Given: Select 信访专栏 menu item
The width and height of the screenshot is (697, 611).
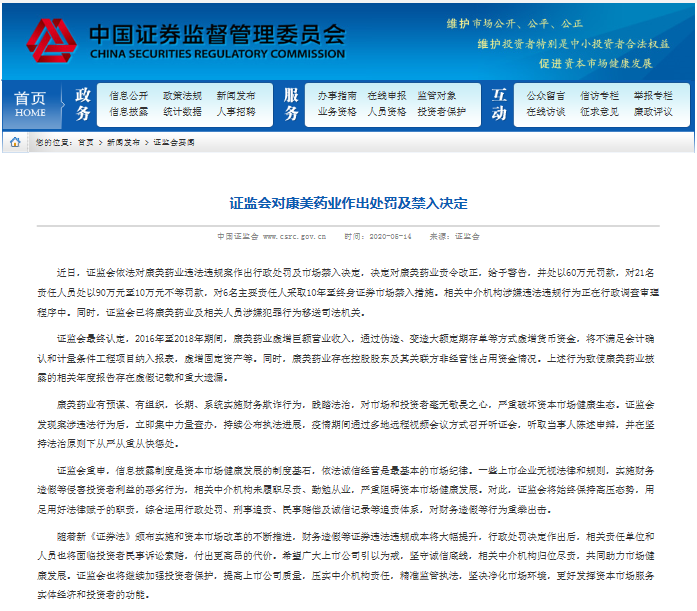Looking at the screenshot, I should pyautogui.click(x=599, y=96).
